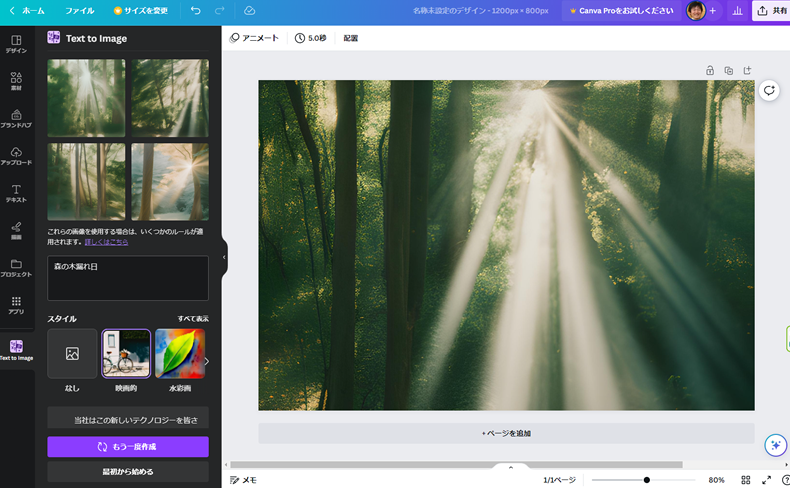Collapse the side panel with arrow handle

(224, 257)
